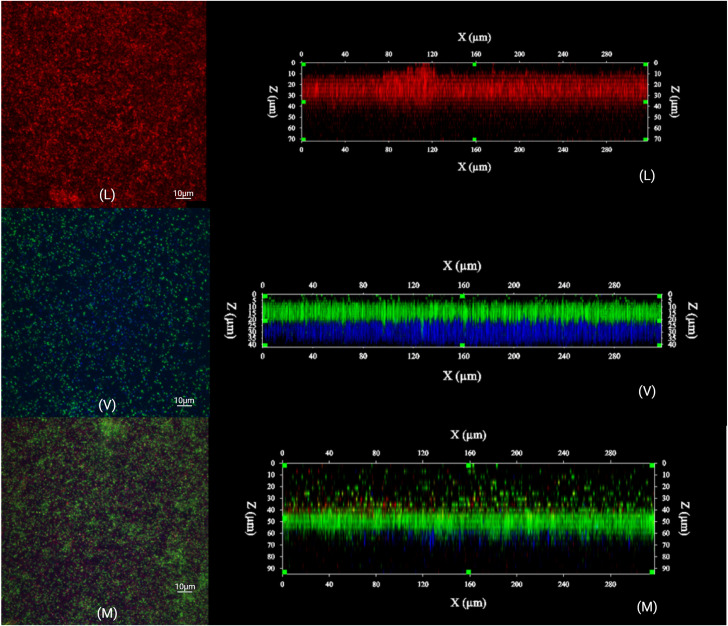Click top-right green corner handle of plot M
728x626 pixels.
point(652,465)
